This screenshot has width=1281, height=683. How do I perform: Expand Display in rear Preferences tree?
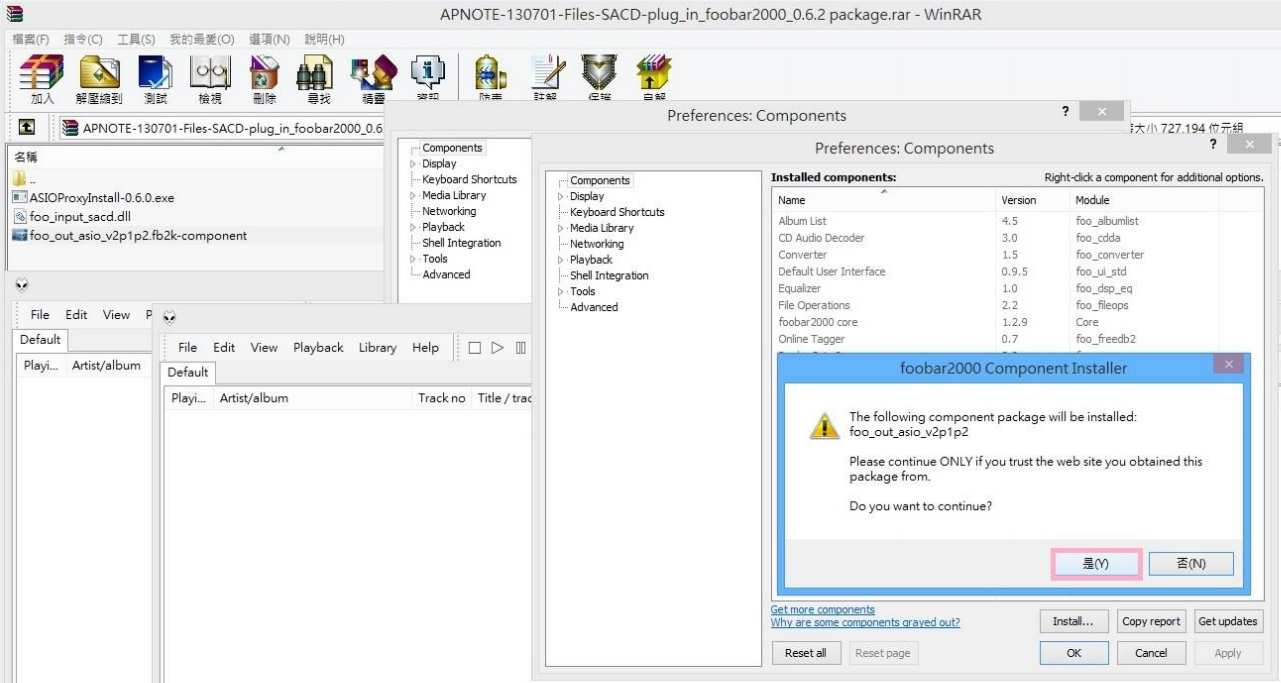pyautogui.click(x=413, y=164)
